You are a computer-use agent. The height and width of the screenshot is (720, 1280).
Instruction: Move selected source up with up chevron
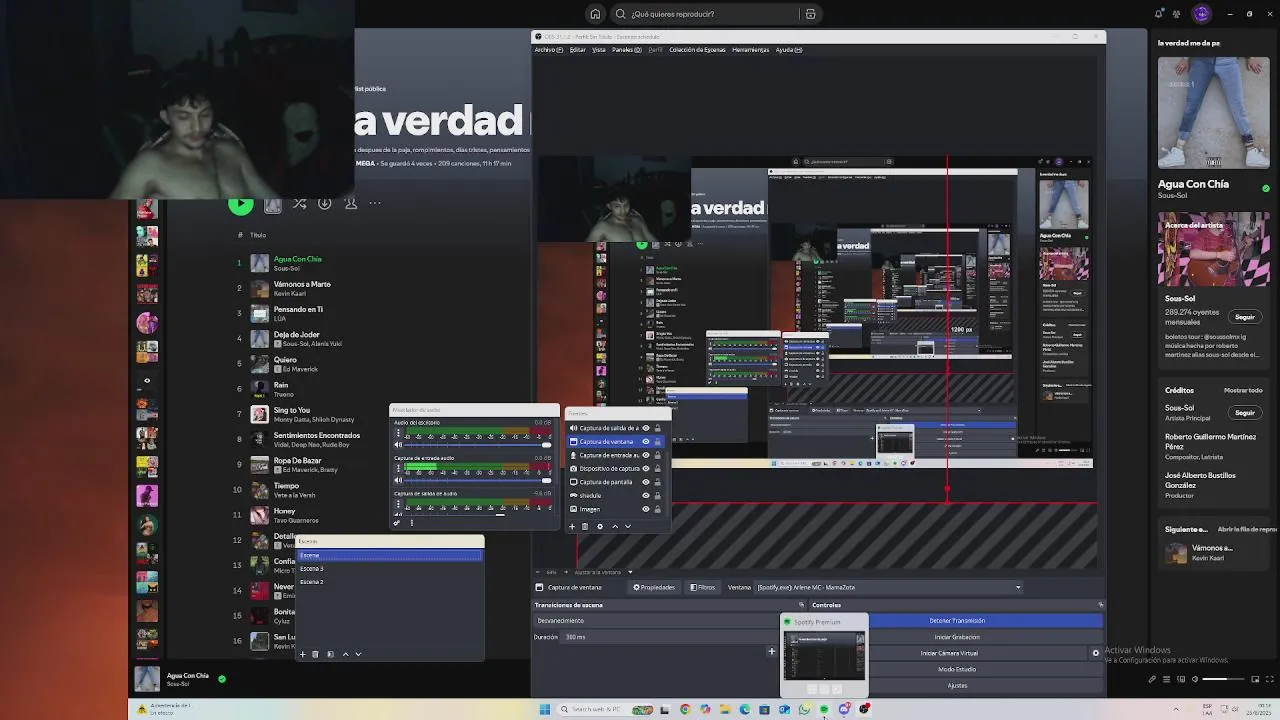pos(615,526)
